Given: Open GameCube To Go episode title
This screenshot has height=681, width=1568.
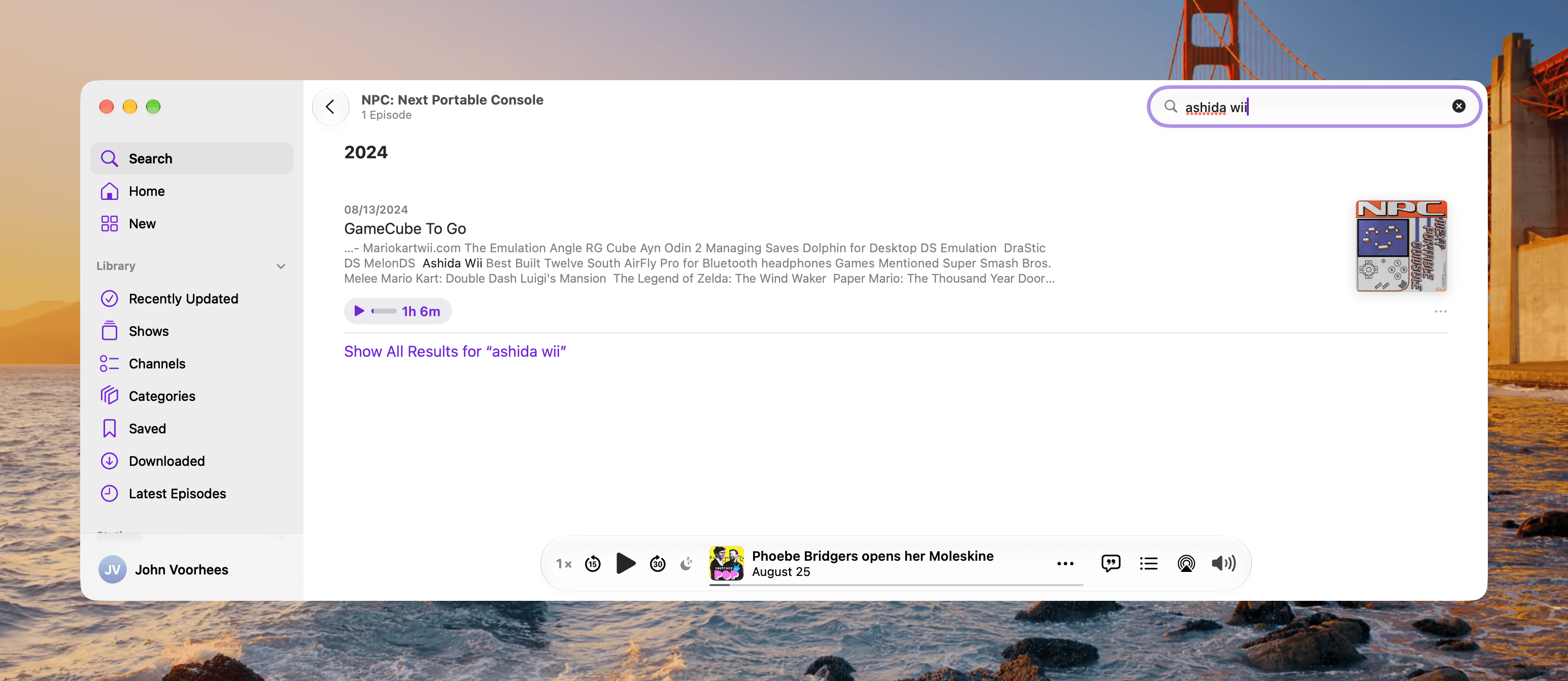Looking at the screenshot, I should [x=405, y=228].
